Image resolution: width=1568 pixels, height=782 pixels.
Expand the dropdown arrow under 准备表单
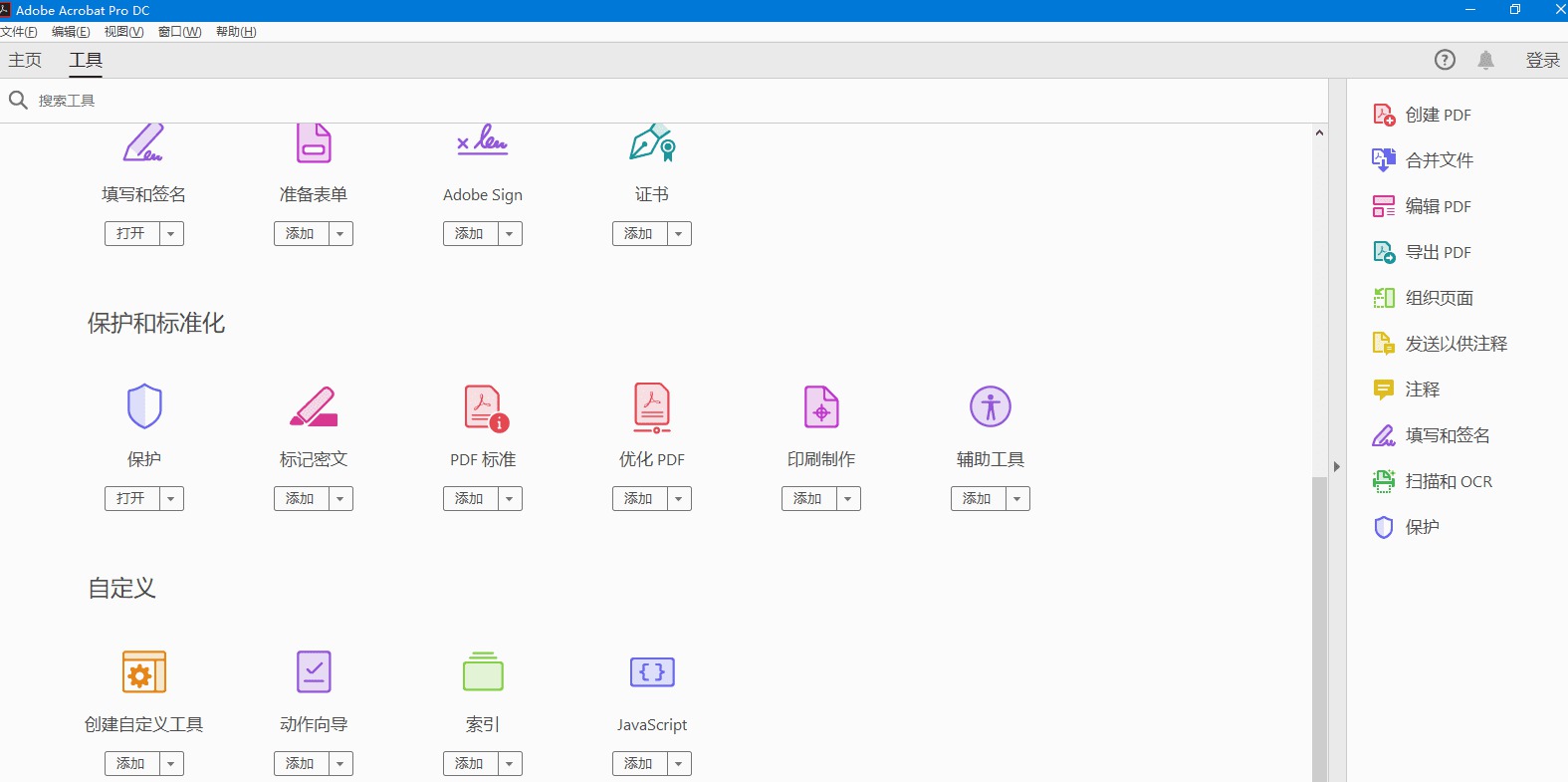pyautogui.click(x=340, y=234)
